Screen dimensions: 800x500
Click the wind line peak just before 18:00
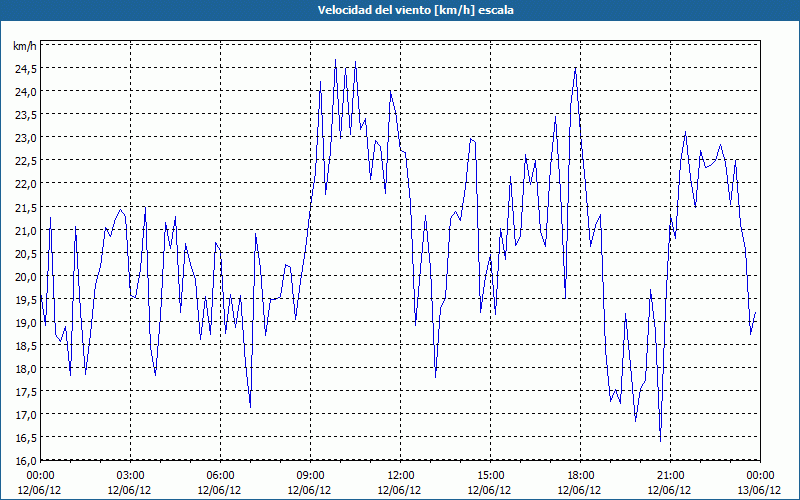click(576, 68)
